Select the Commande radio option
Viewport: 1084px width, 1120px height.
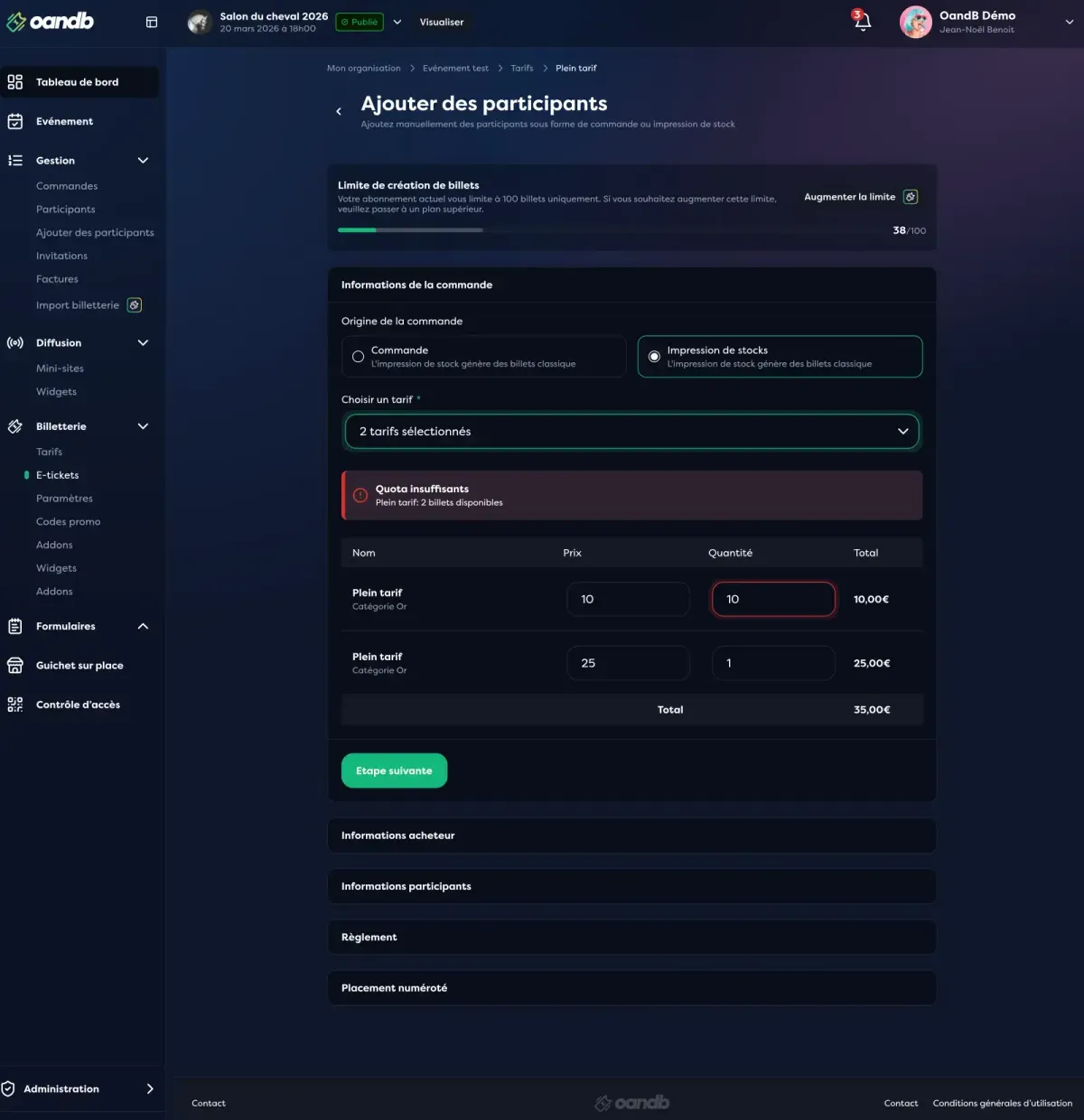click(359, 357)
